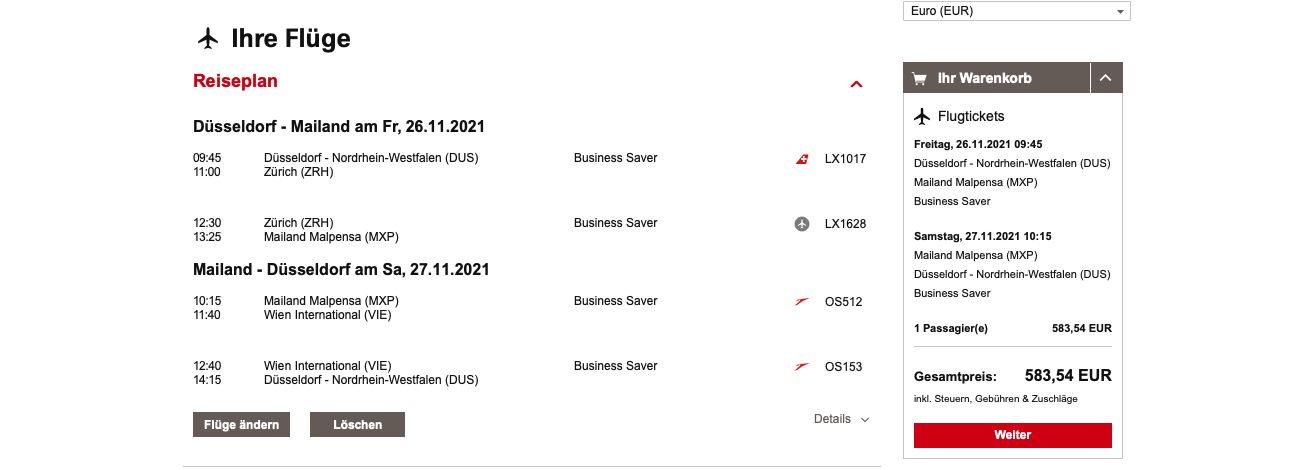The height and width of the screenshot is (470, 1311).
Task: Expand flight Details
Action: (841, 419)
